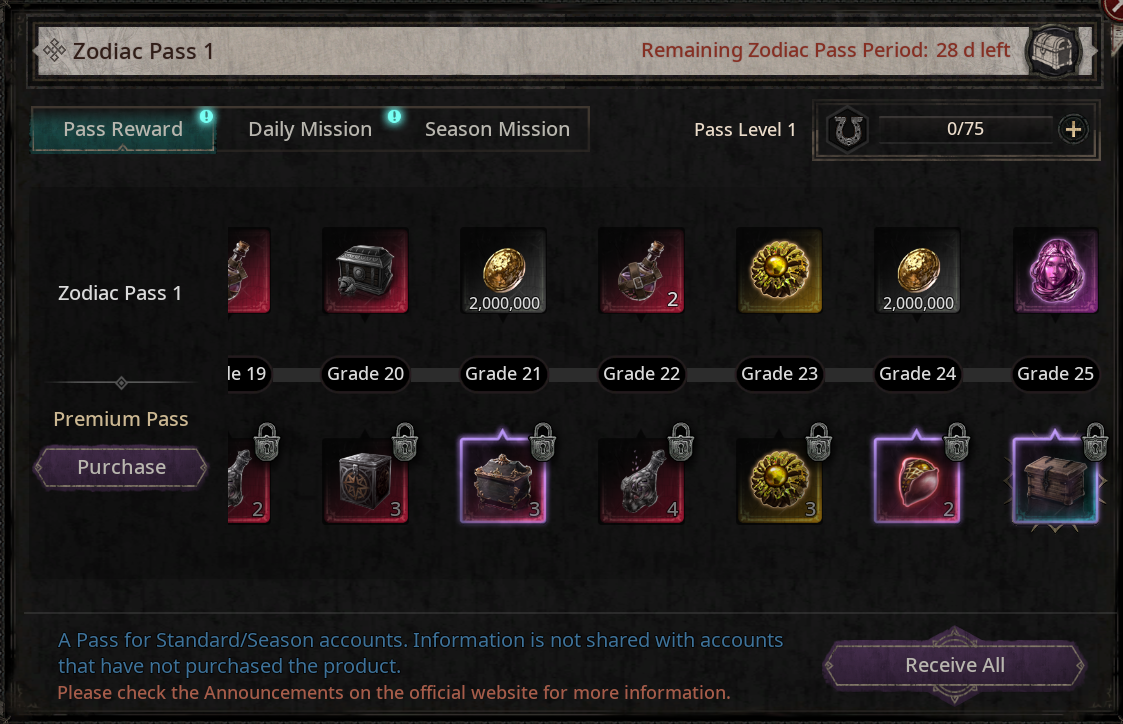
Task: Select the Pass Reward tab
Action: pyautogui.click(x=123, y=130)
